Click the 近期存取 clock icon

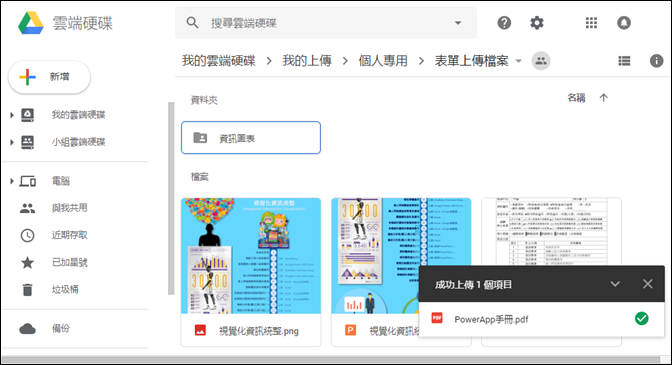[27, 236]
